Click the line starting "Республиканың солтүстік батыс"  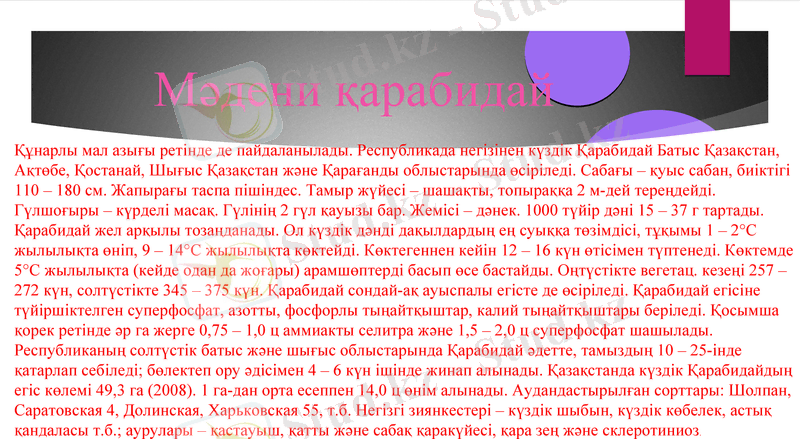(378, 351)
